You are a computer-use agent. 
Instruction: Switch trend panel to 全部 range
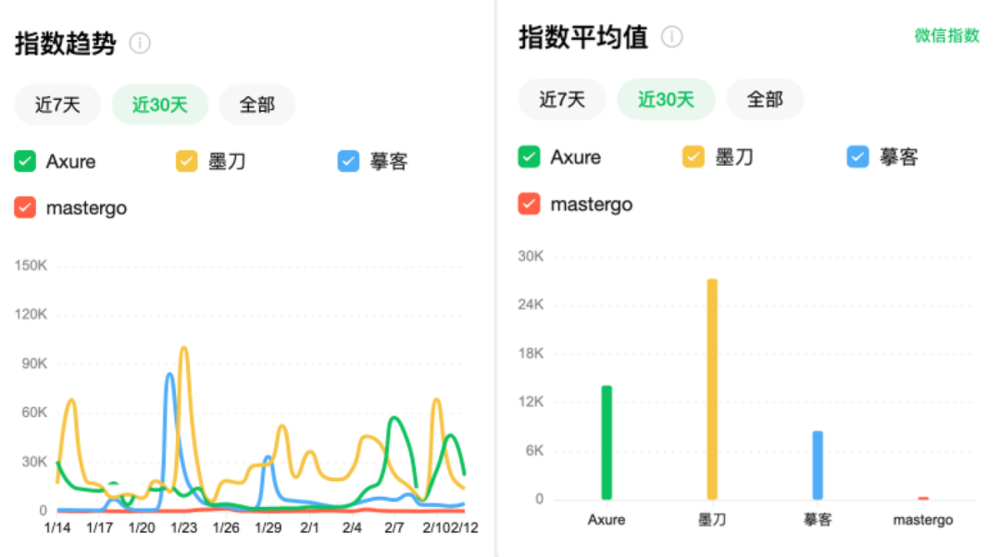click(257, 105)
